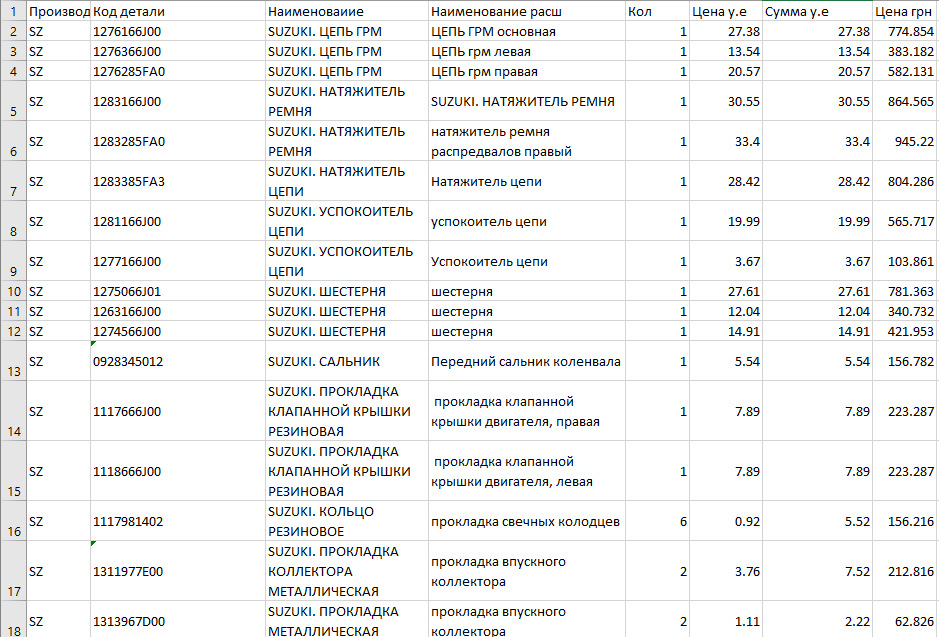939x637 pixels.
Task: Click price cell 582.131
Action: [x=905, y=71]
